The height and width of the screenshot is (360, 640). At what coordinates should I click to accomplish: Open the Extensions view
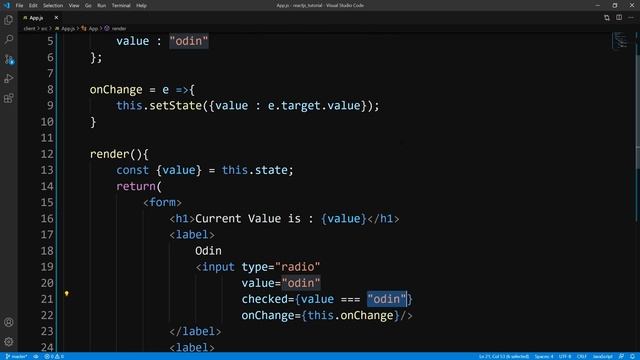tap(9, 98)
